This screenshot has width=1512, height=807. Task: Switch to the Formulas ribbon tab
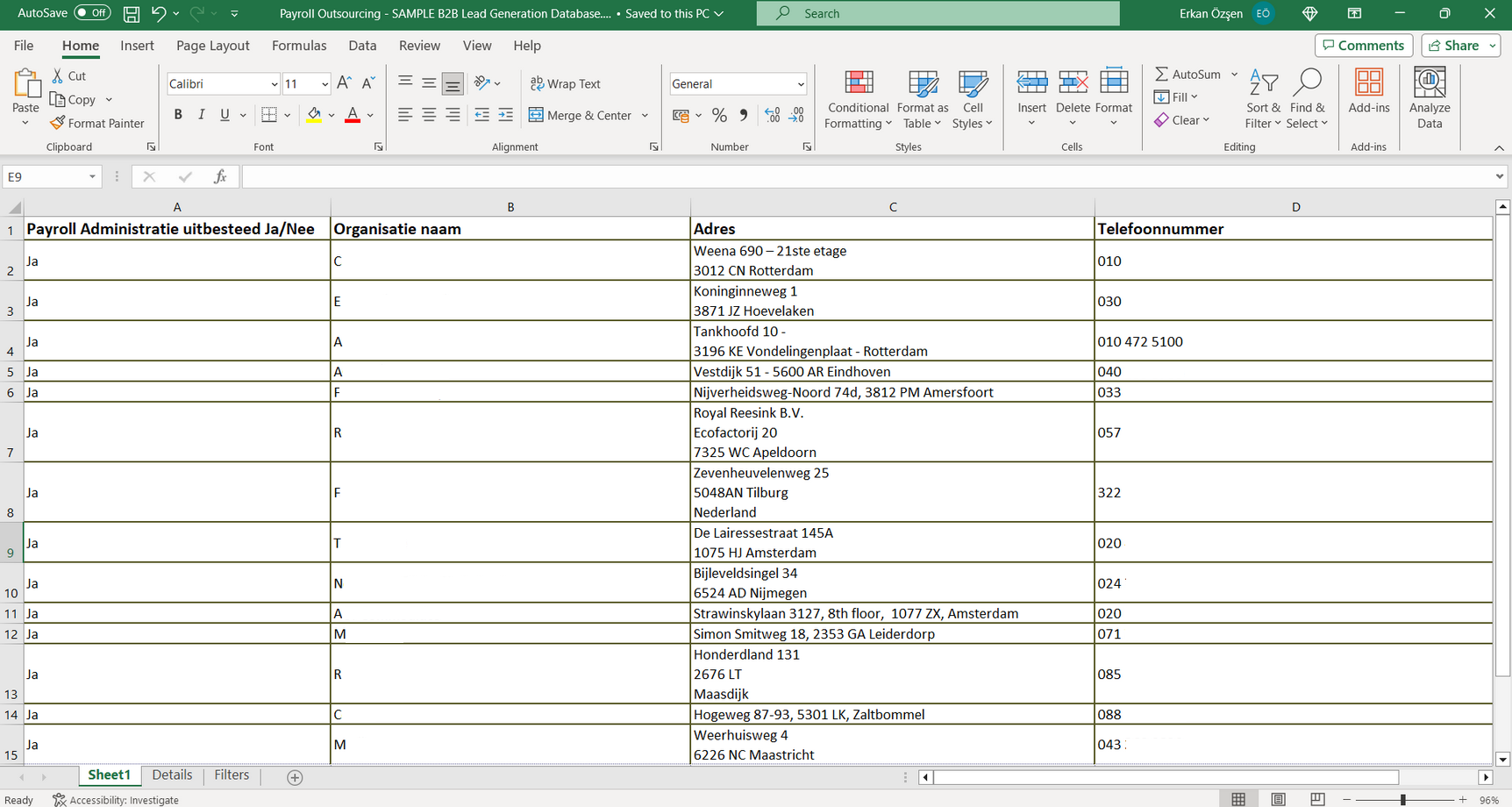[298, 46]
